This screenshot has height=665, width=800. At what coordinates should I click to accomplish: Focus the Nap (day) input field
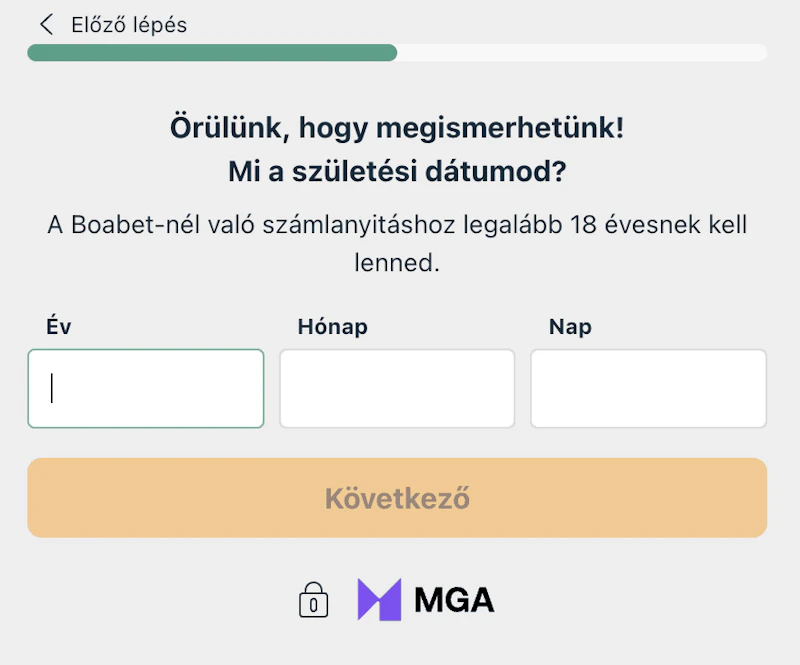(648, 388)
